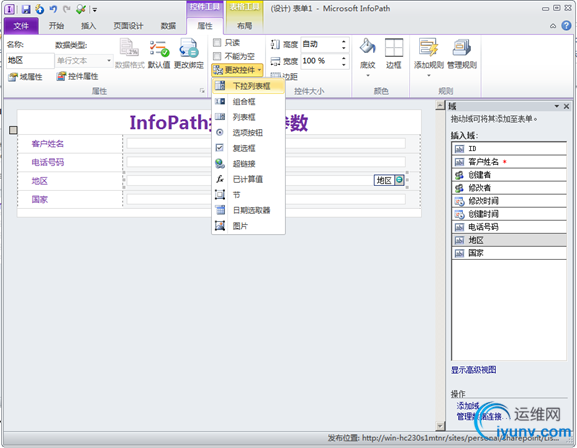Screen dimensions: 577x448
Task: Open 域属性 field properties
Action: tap(26, 77)
